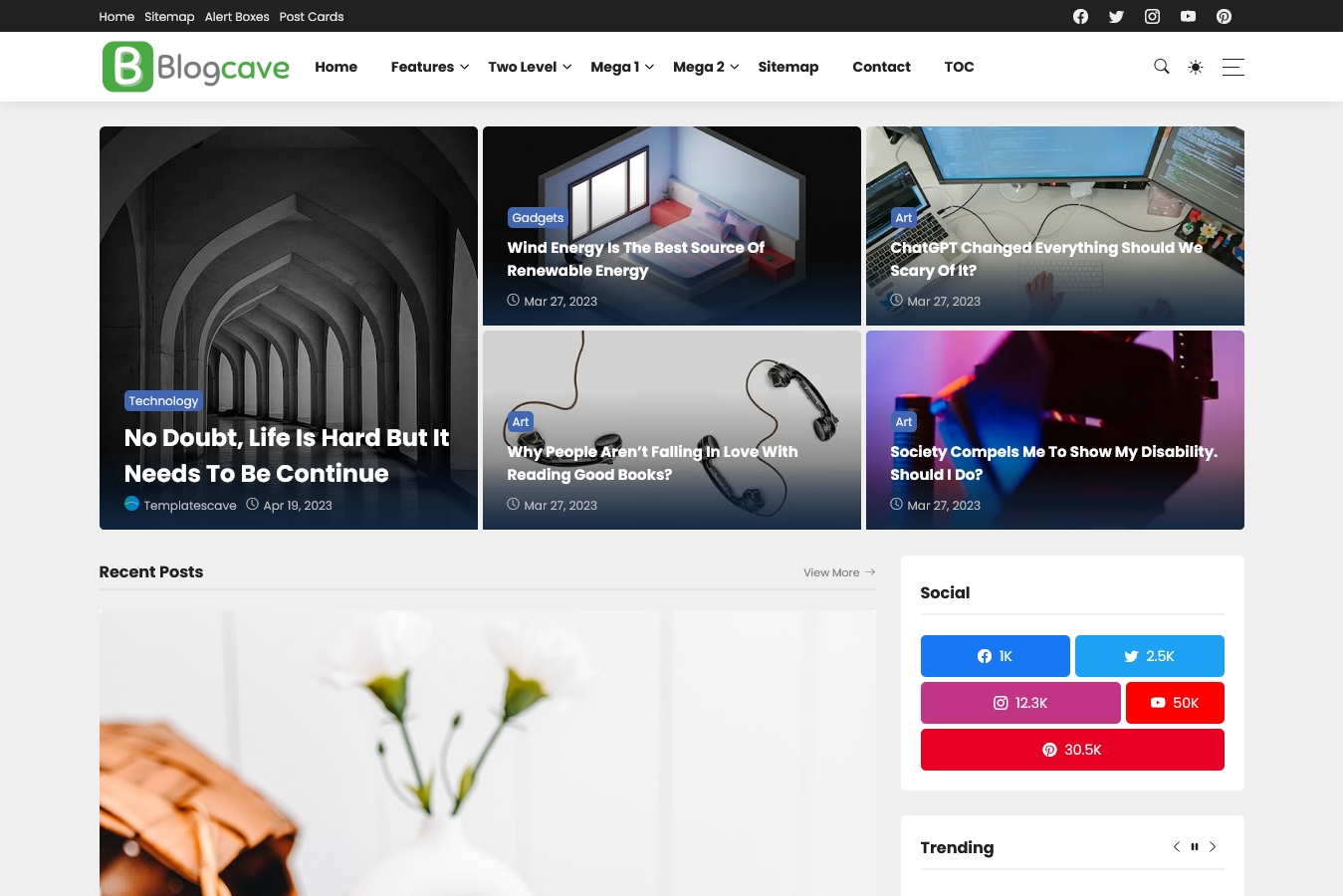Click the Blogcave logo
This screenshot has height=896, width=1343.
[195, 66]
